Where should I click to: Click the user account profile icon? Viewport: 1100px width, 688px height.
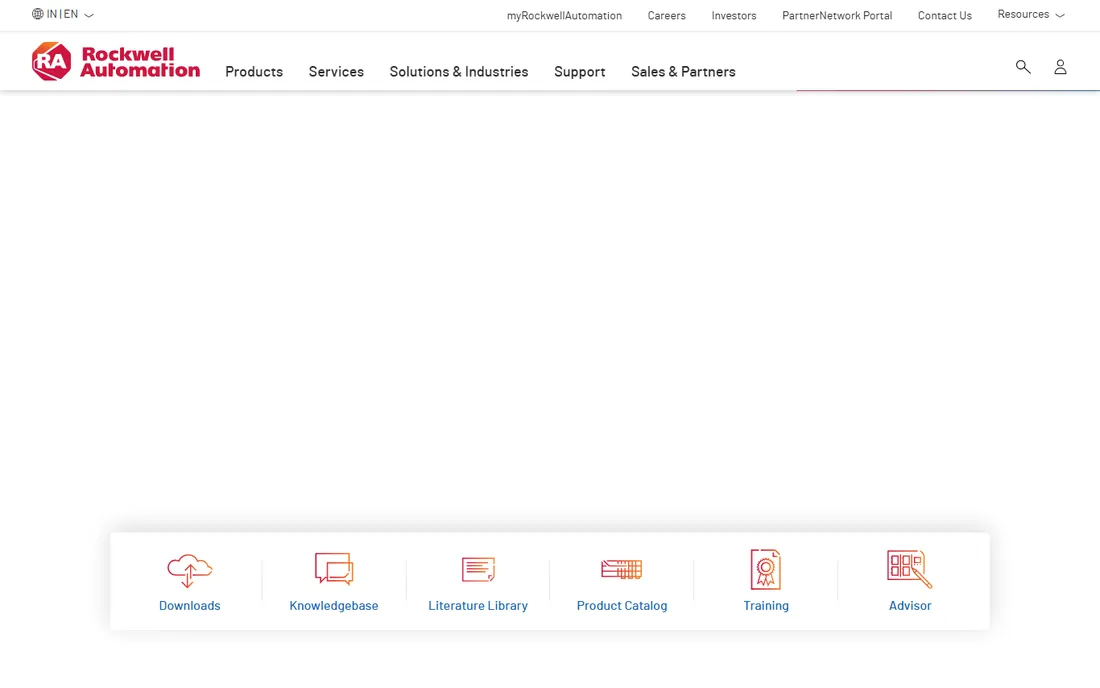click(1060, 67)
